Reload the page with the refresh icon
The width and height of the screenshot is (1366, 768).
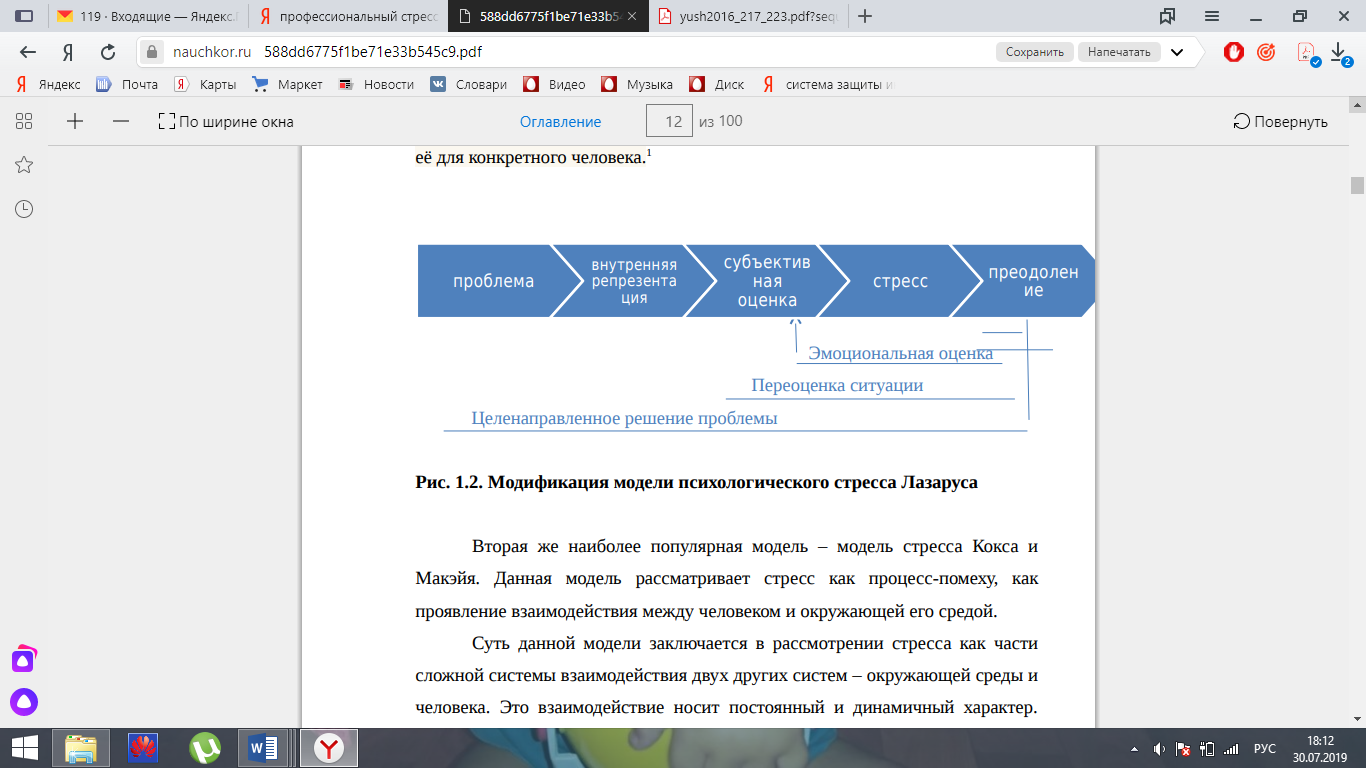(108, 52)
